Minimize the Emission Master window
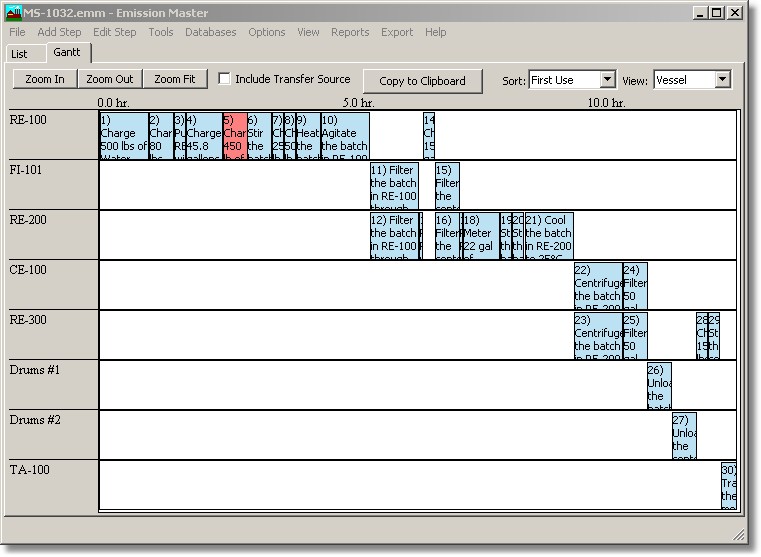The width and height of the screenshot is (761, 557). click(x=700, y=13)
